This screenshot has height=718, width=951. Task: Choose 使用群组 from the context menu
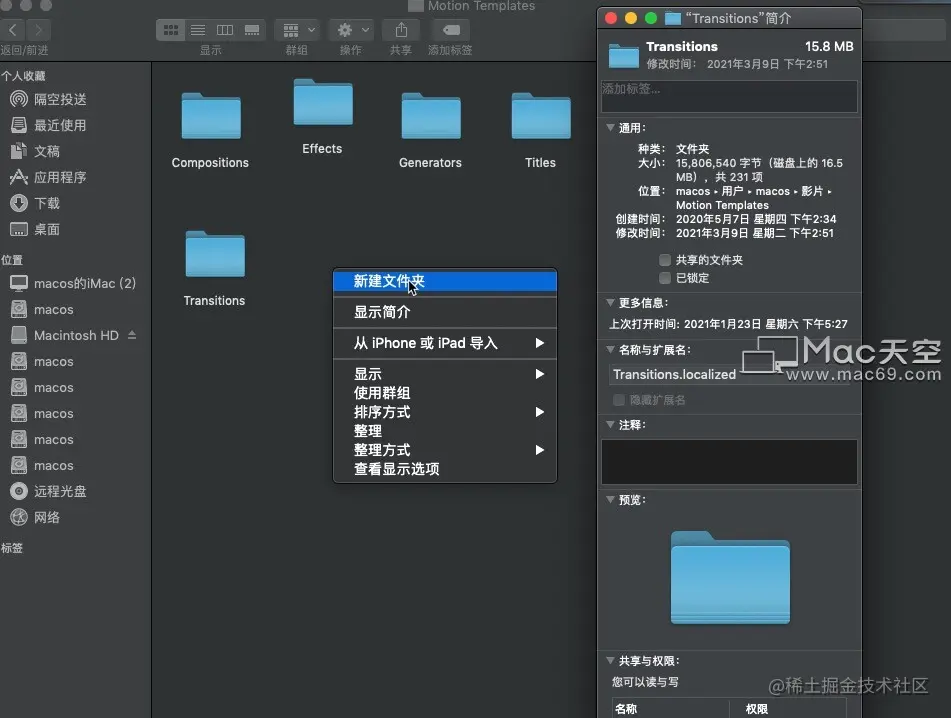coord(445,393)
